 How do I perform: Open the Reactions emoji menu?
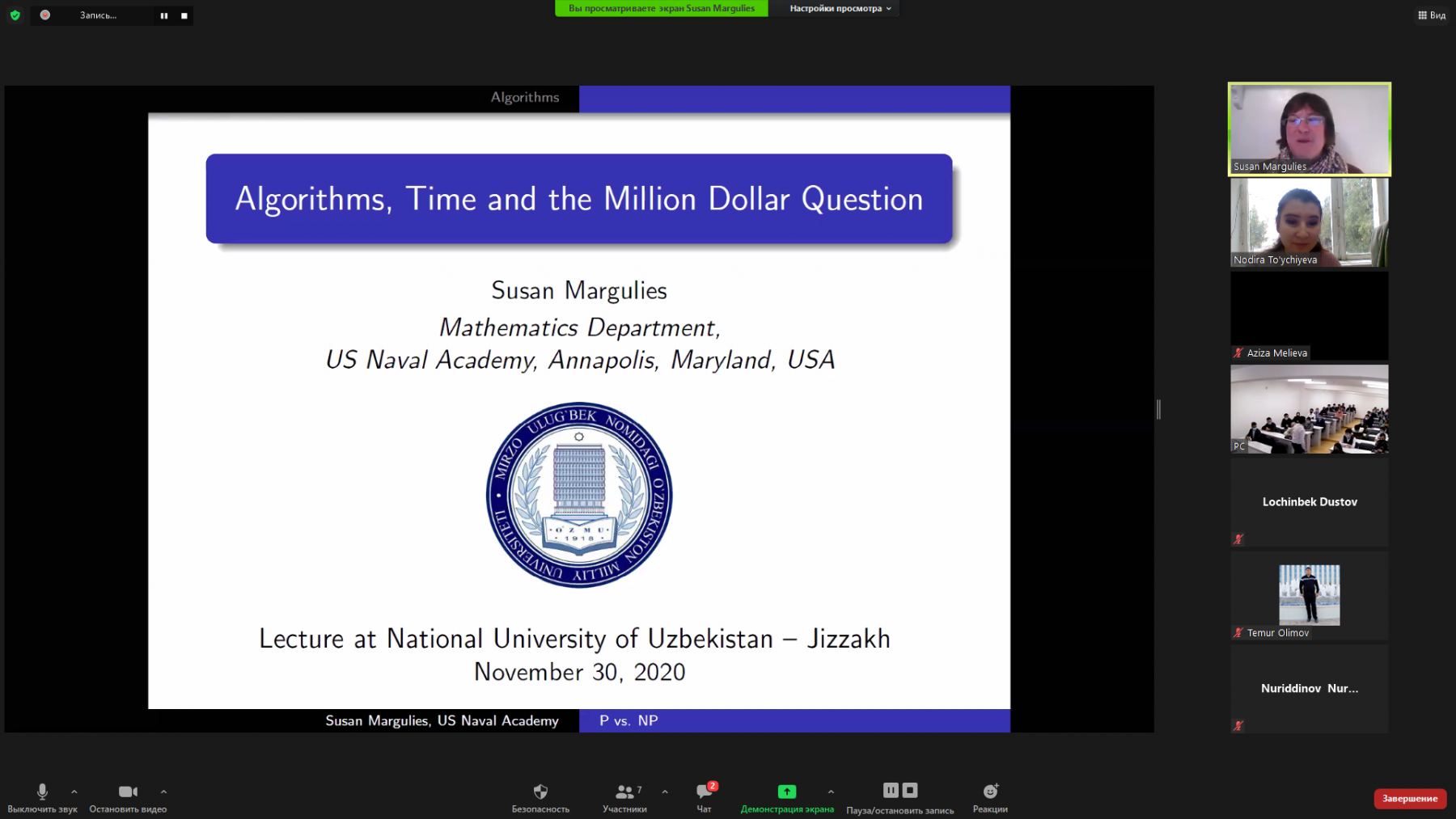(x=990, y=792)
